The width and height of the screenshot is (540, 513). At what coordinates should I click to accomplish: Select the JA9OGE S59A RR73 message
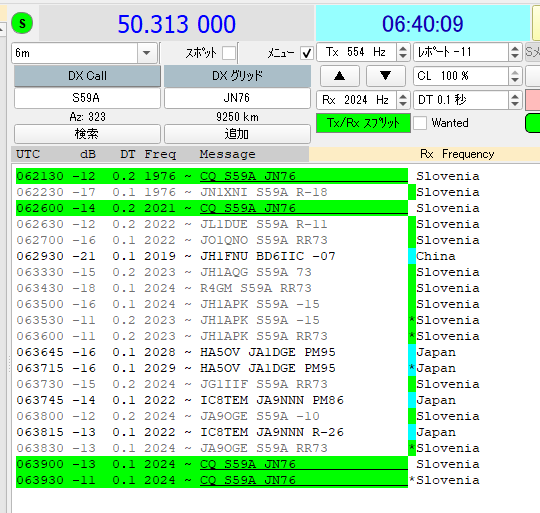point(264,448)
